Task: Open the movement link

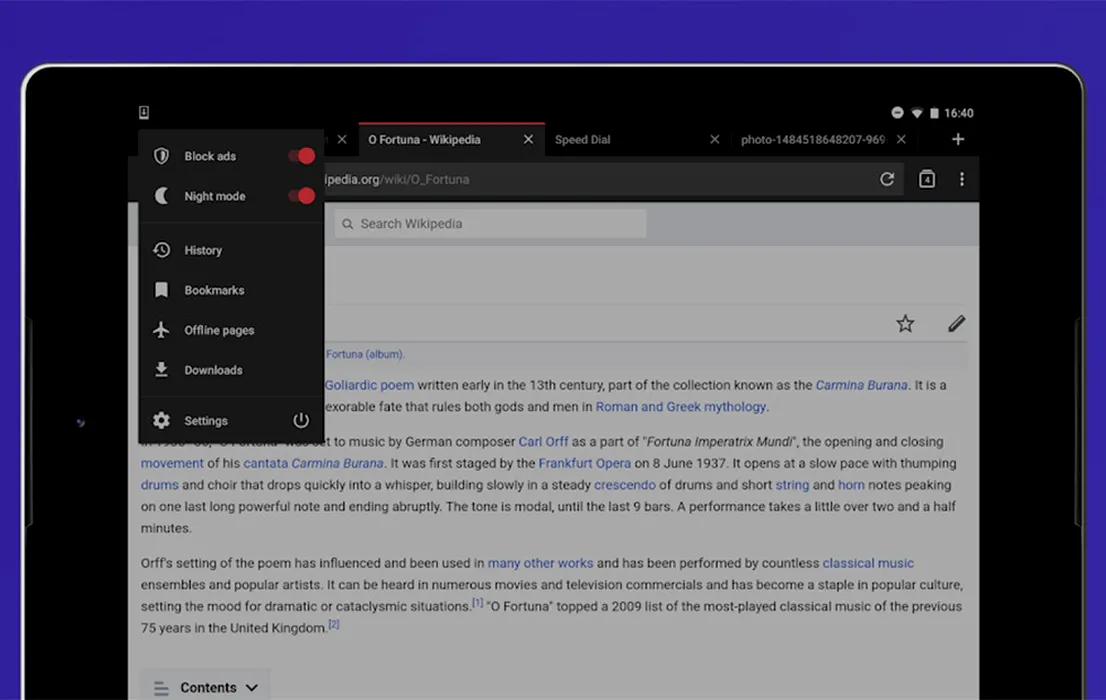Action: point(172,464)
